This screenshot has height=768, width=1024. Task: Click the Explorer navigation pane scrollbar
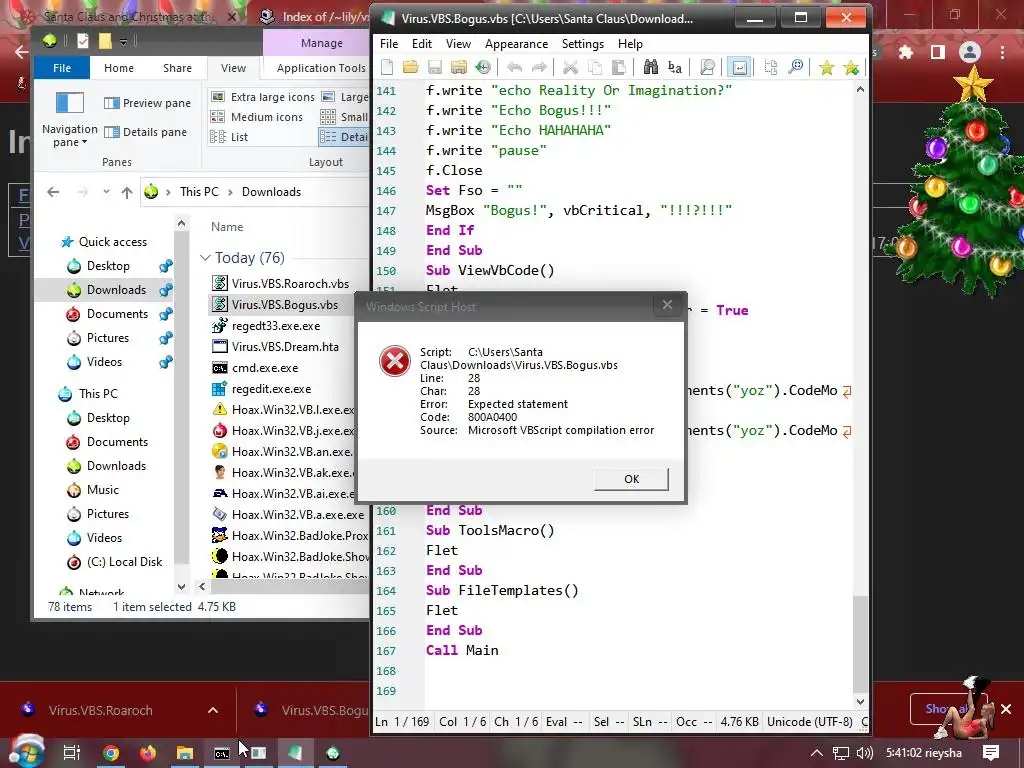(182, 398)
